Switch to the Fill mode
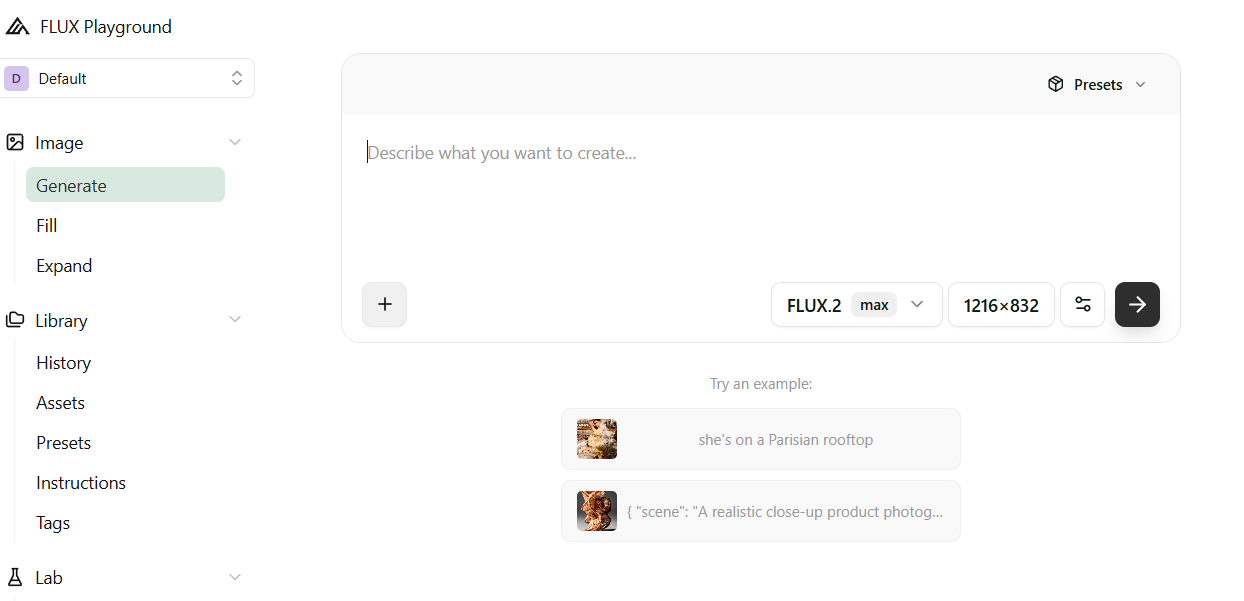This screenshot has width=1244, height=601. click(46, 225)
